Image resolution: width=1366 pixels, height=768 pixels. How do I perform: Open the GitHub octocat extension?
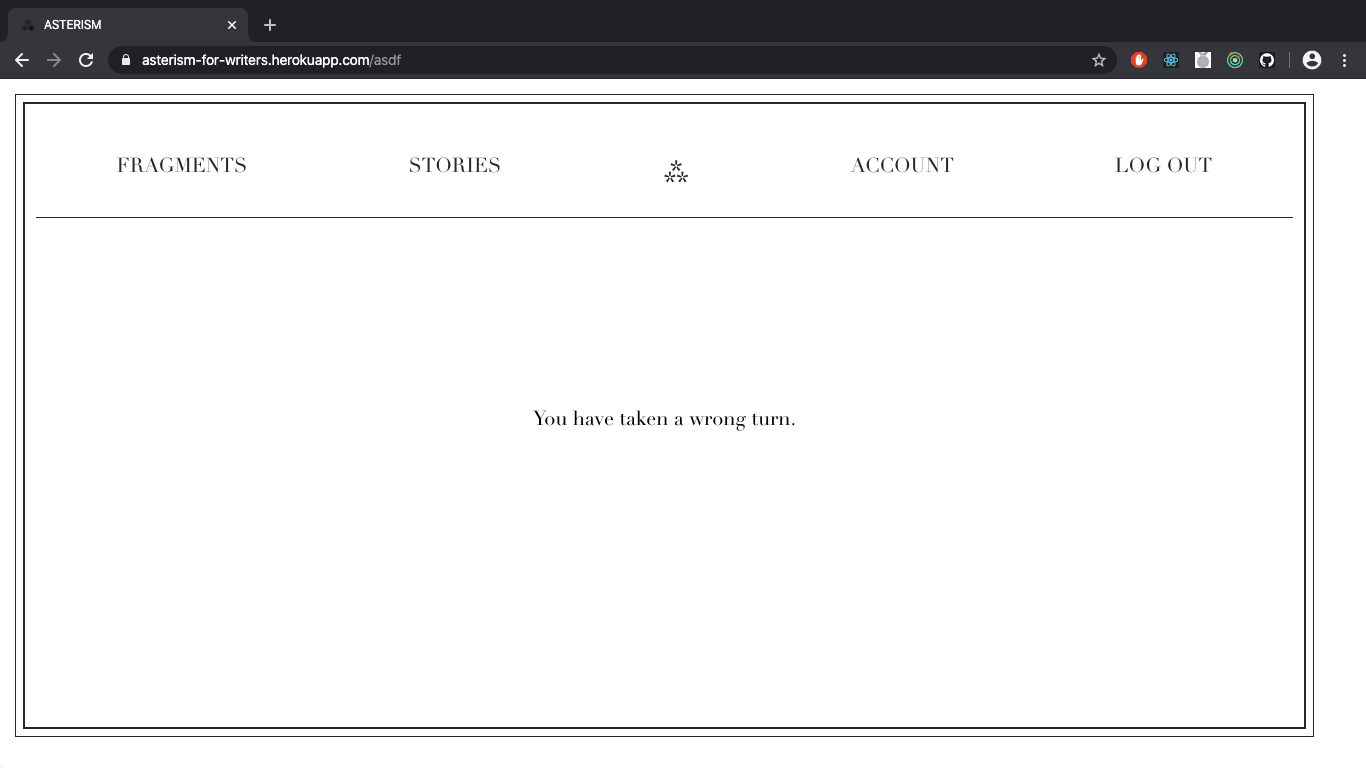tap(1267, 60)
